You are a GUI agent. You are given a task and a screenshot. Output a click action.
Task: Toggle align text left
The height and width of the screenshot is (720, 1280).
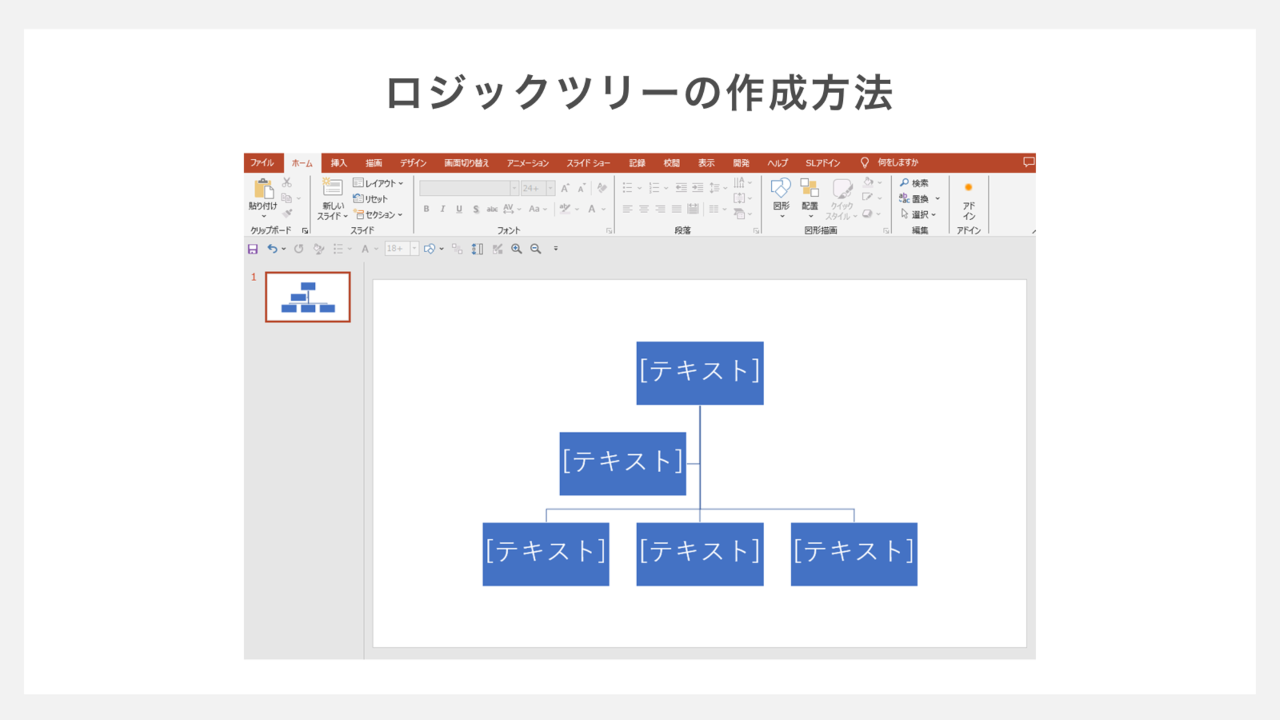tap(627, 209)
